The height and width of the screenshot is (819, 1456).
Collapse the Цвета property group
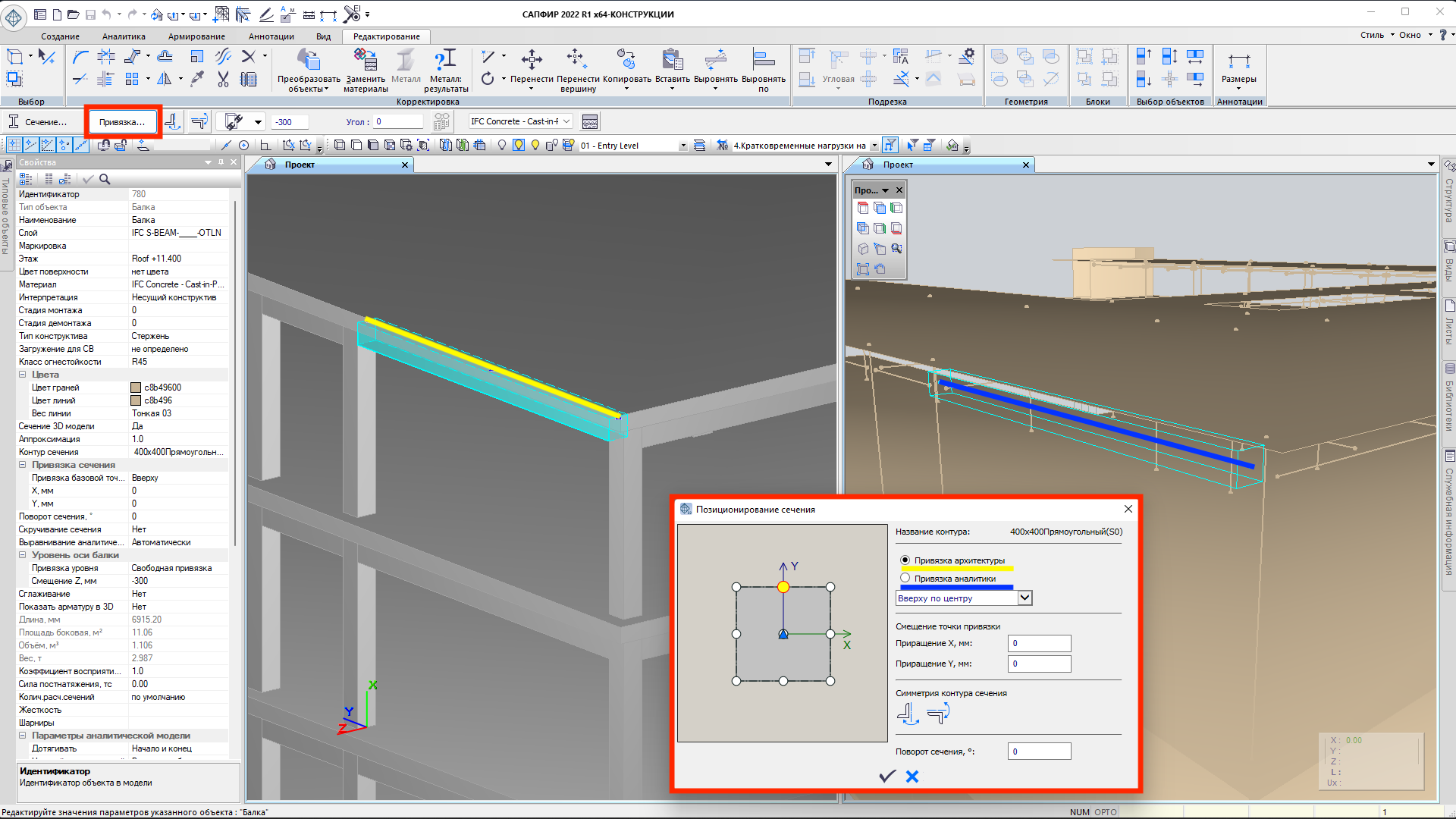pyautogui.click(x=23, y=375)
